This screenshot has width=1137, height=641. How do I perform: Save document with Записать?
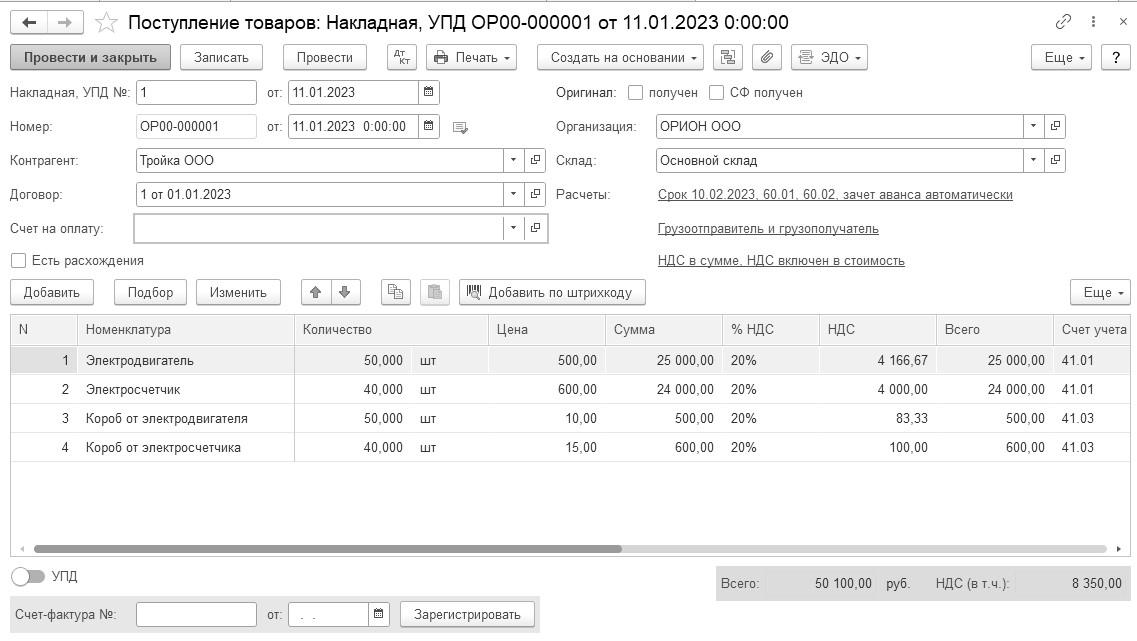tap(221, 57)
